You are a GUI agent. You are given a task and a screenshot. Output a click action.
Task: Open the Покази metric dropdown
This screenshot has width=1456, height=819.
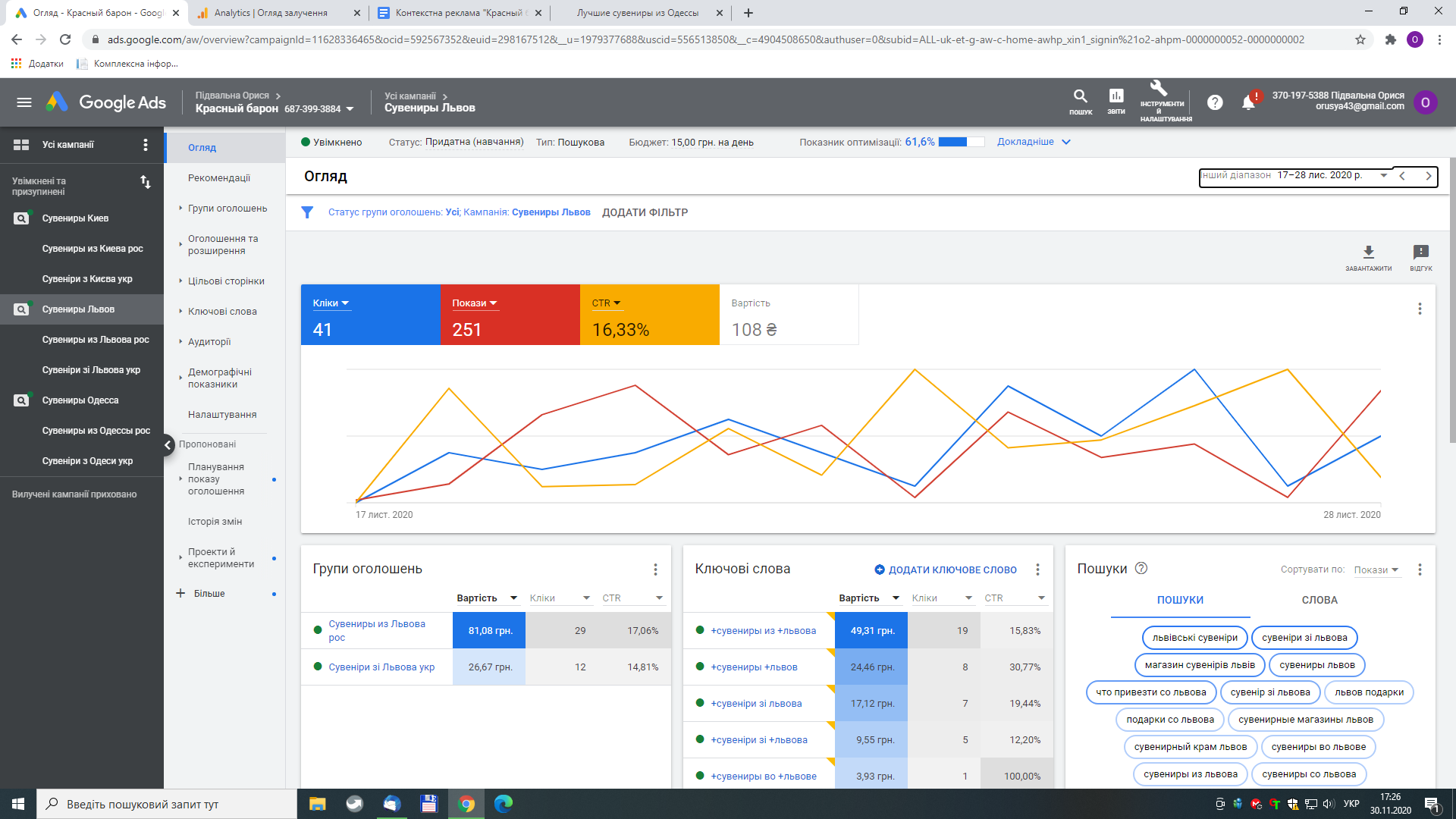click(475, 303)
